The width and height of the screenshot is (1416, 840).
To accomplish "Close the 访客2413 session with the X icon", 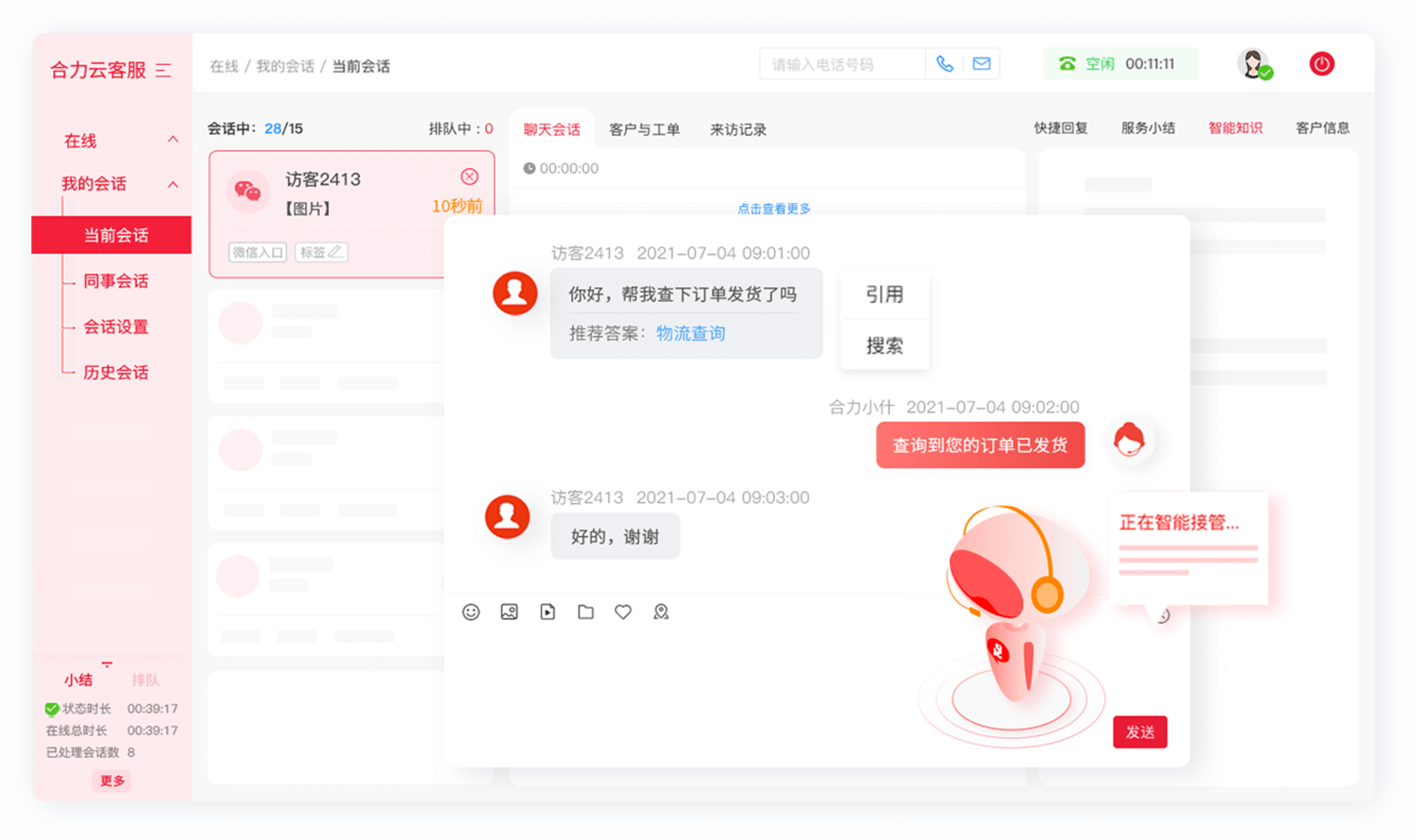I will (469, 176).
